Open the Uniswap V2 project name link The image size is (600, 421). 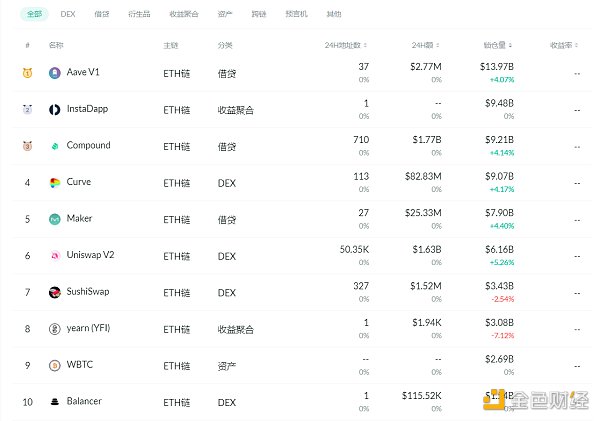pos(90,255)
